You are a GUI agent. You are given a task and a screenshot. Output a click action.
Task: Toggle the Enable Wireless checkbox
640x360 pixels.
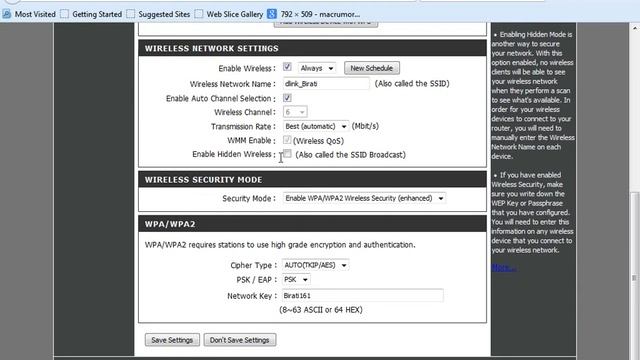[x=287, y=67]
